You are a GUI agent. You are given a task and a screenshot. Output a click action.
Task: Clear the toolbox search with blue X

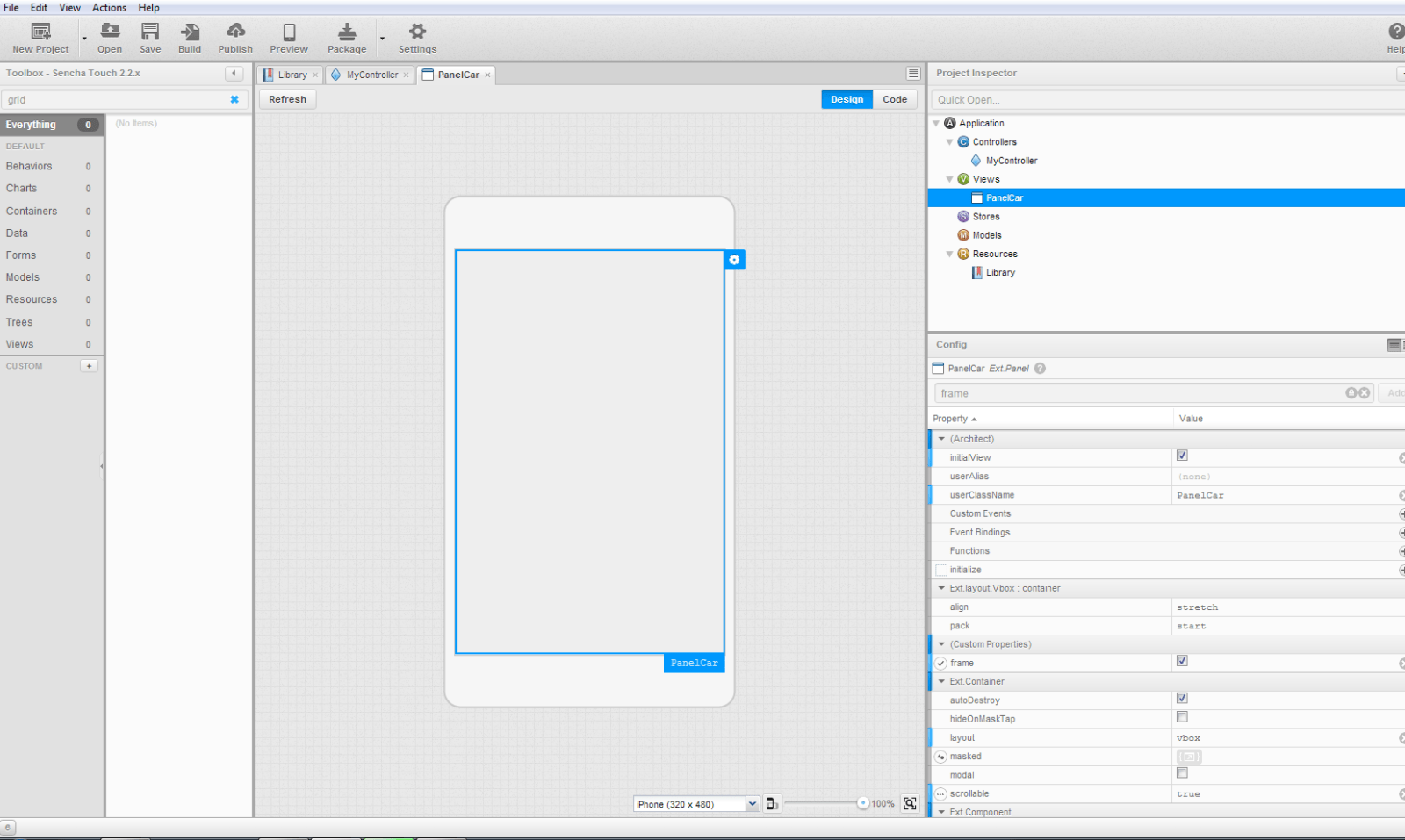point(234,99)
